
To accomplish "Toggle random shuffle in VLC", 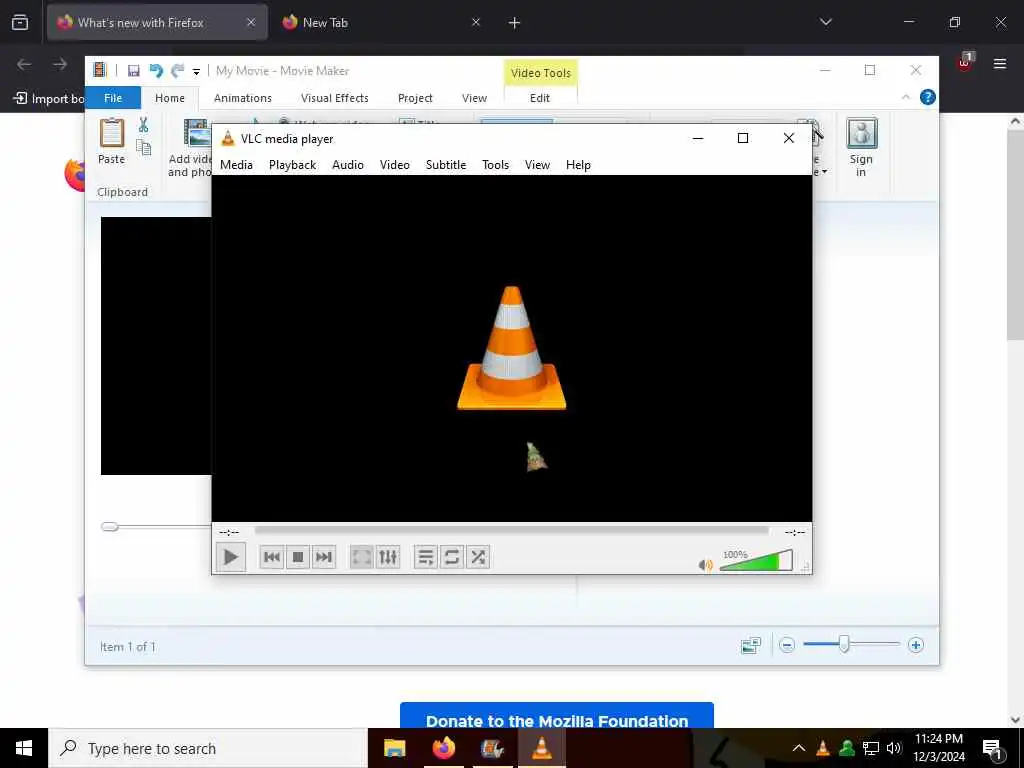I will [478, 557].
